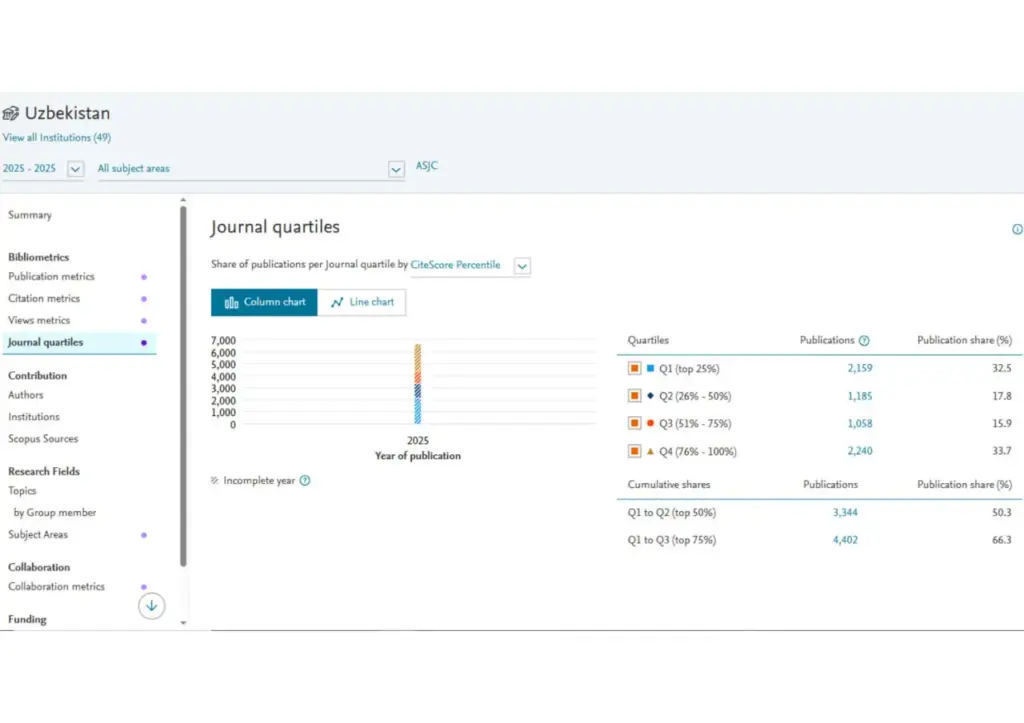Open the CiteScore Percentile dropdown
This screenshot has height=723, width=1024.
[x=522, y=266]
